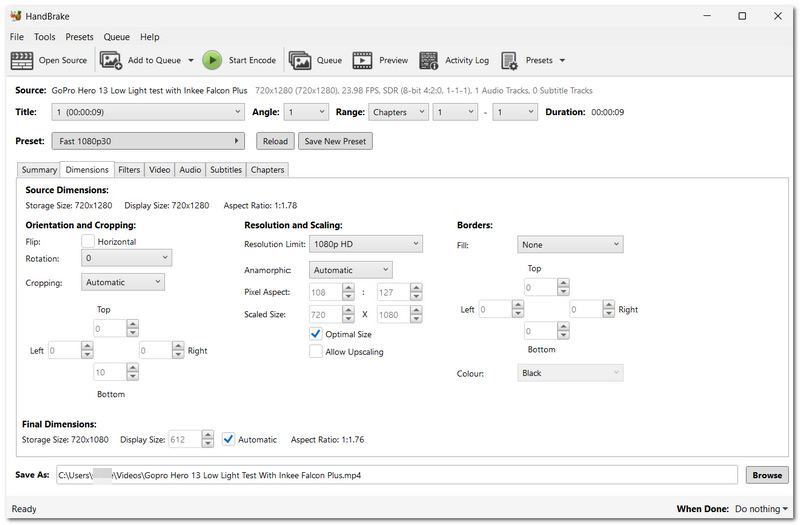
Task: Open the File menu
Action: [17, 37]
